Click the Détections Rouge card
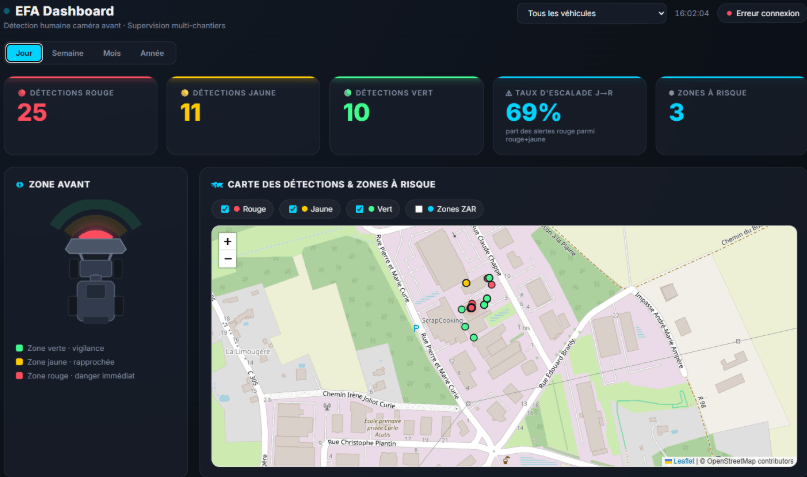 pos(81,116)
